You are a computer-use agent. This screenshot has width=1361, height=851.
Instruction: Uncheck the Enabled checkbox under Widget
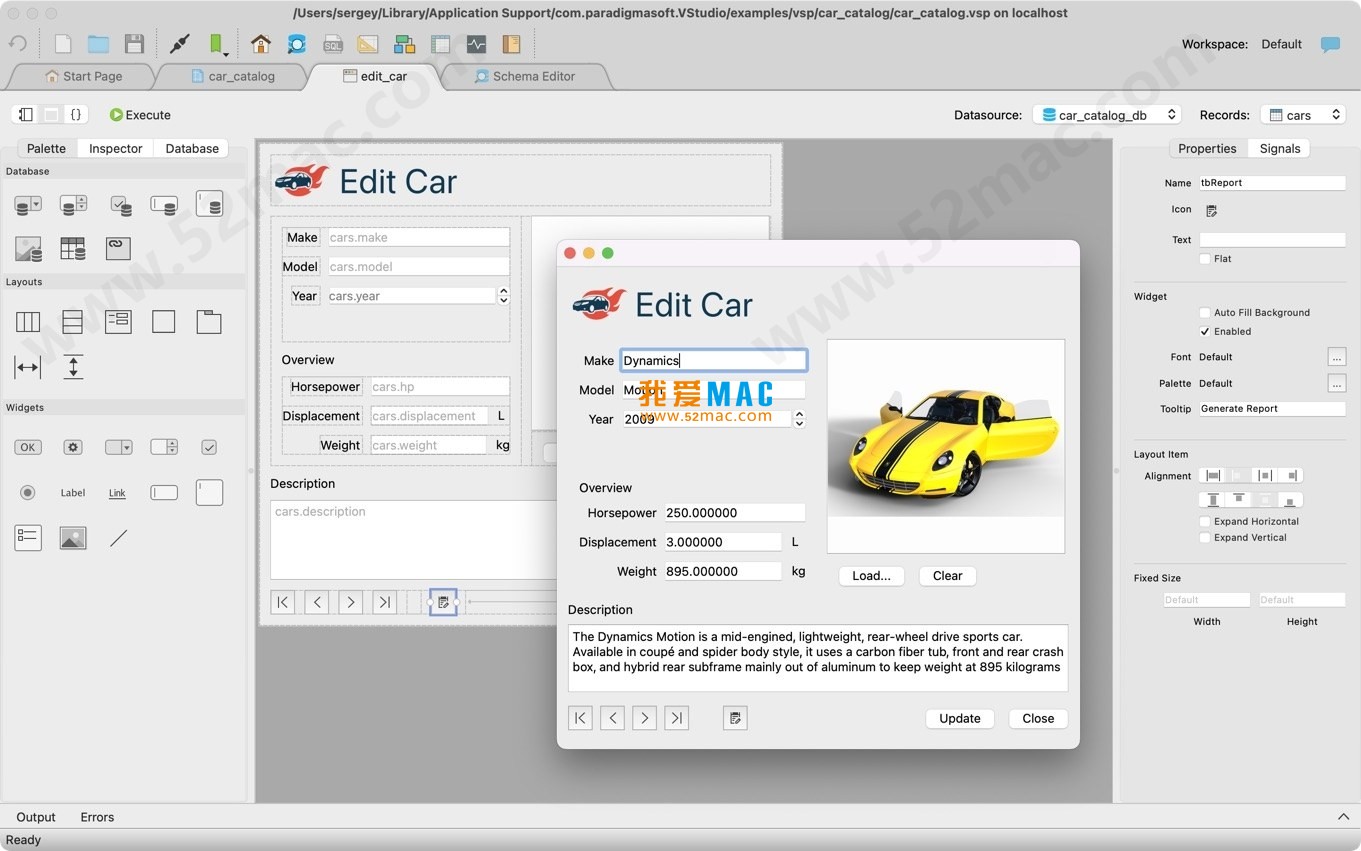(x=1205, y=331)
